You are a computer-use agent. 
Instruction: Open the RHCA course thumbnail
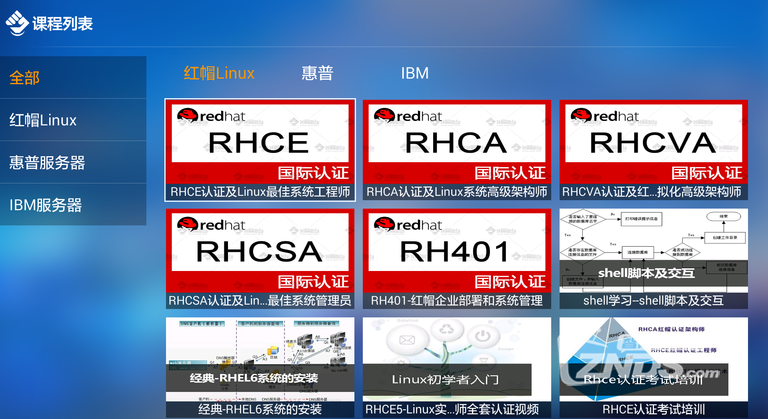(457, 142)
